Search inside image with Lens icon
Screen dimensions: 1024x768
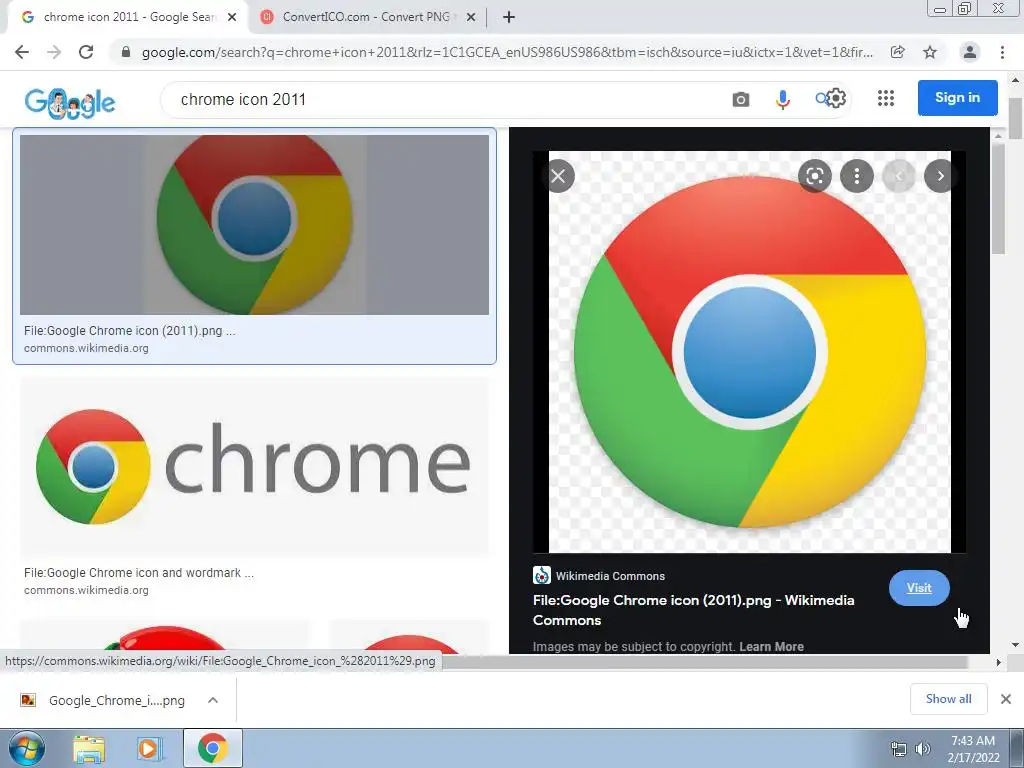click(x=814, y=176)
